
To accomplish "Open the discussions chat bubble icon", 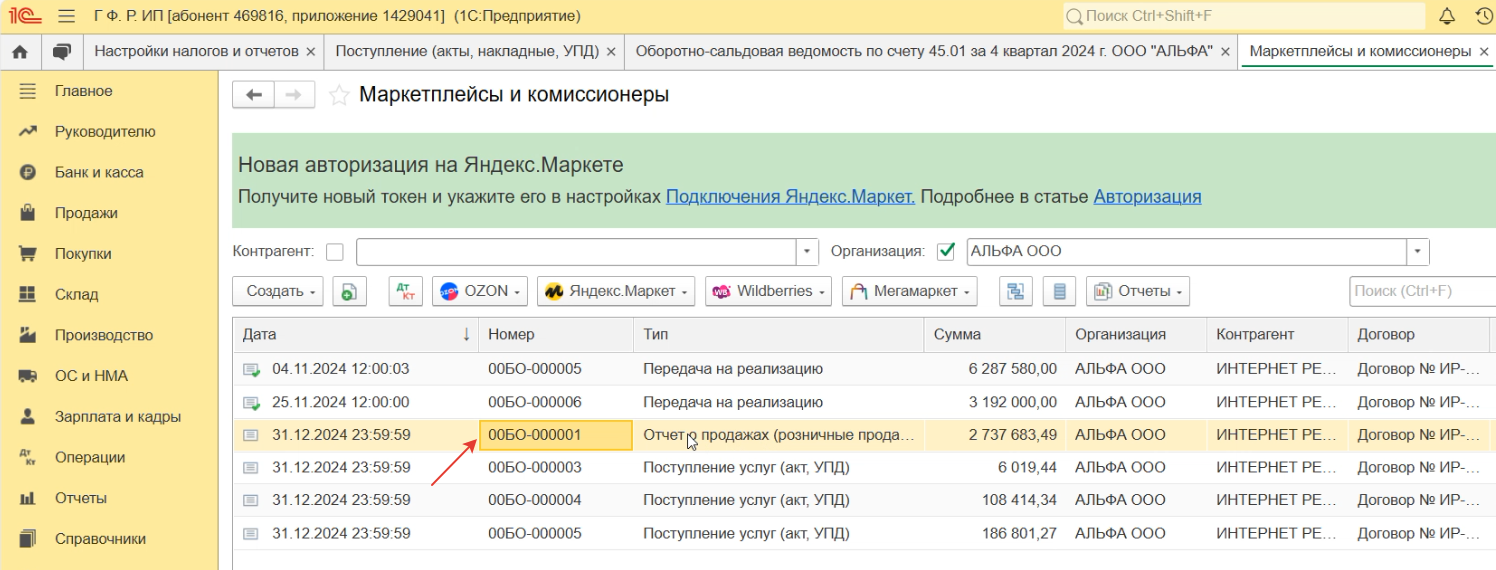I will click(62, 51).
